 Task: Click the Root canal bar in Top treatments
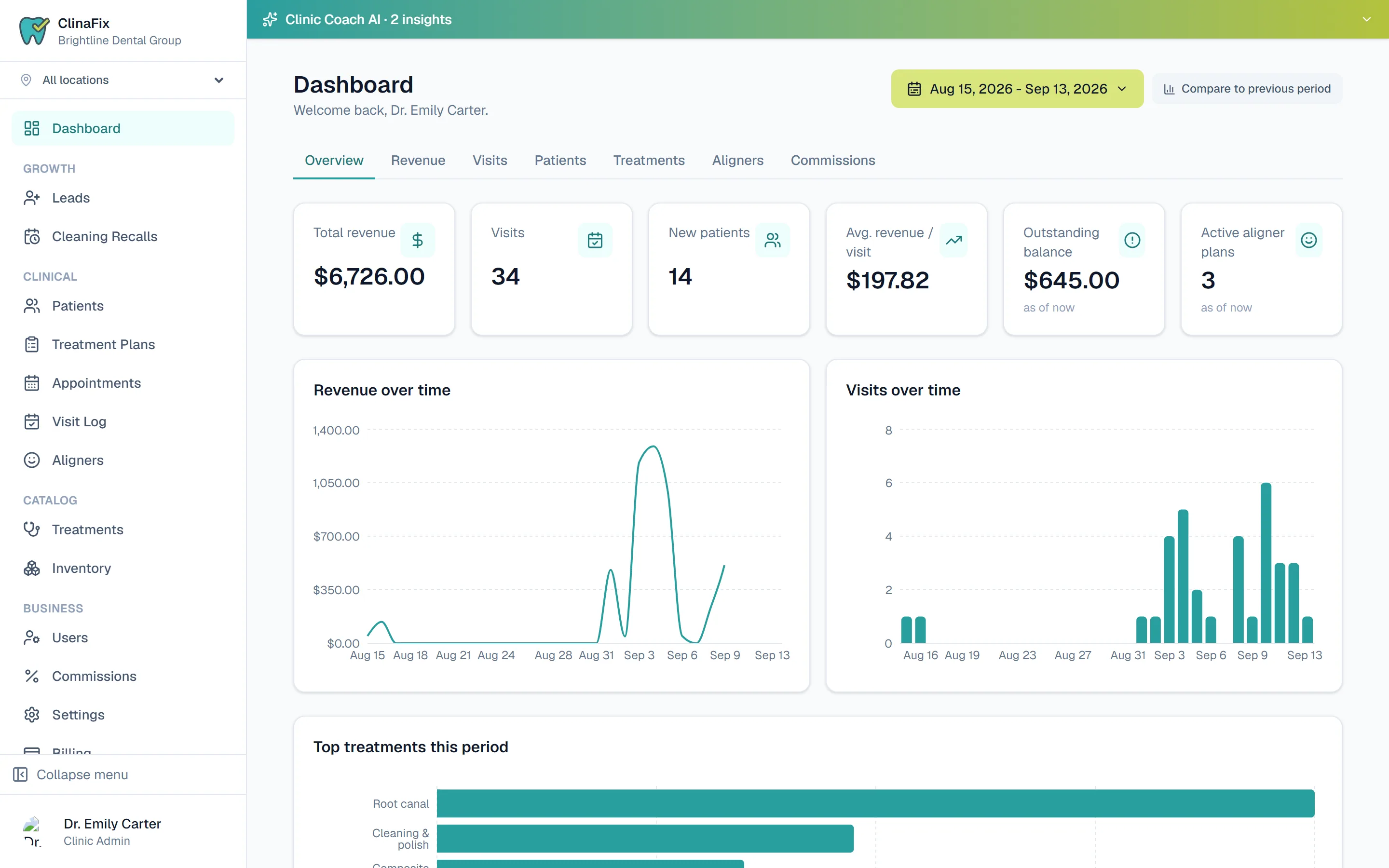(875, 803)
